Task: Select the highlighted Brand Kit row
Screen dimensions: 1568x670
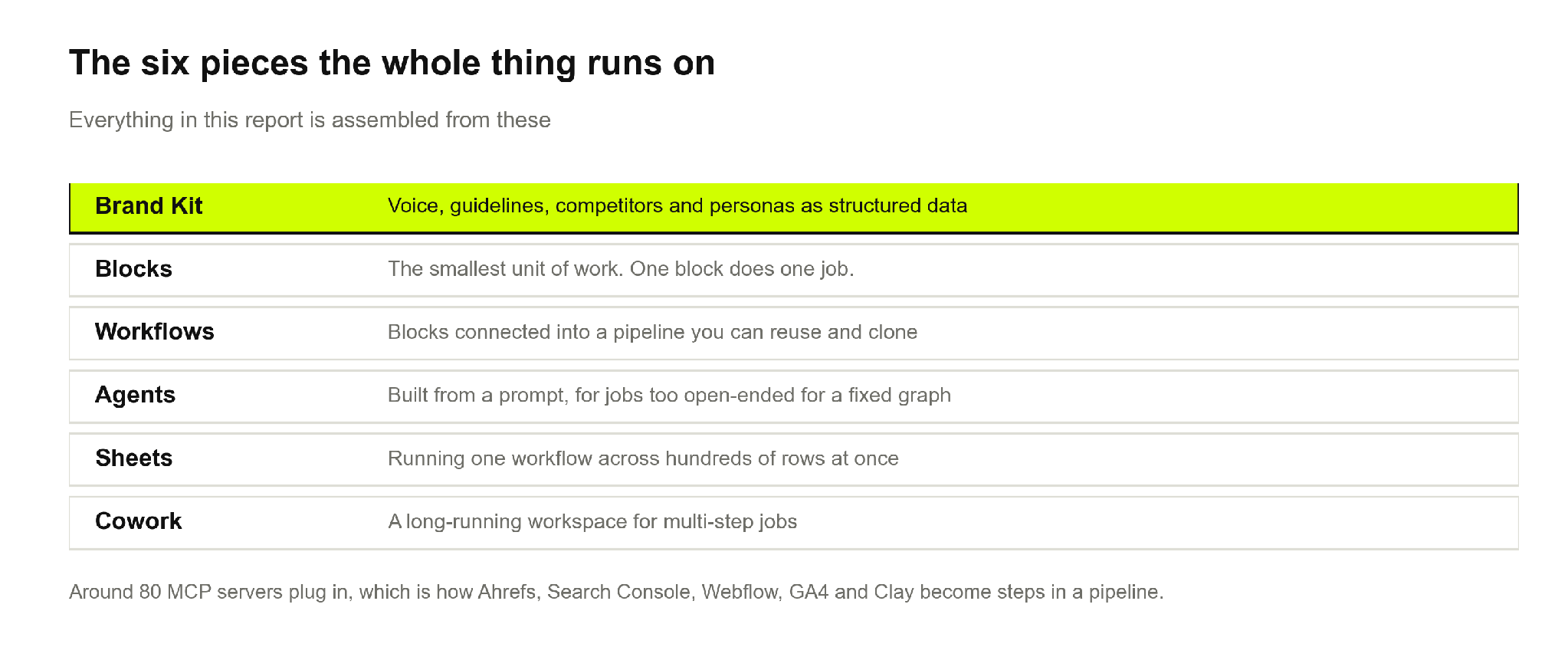Action: pyautogui.click(x=793, y=208)
